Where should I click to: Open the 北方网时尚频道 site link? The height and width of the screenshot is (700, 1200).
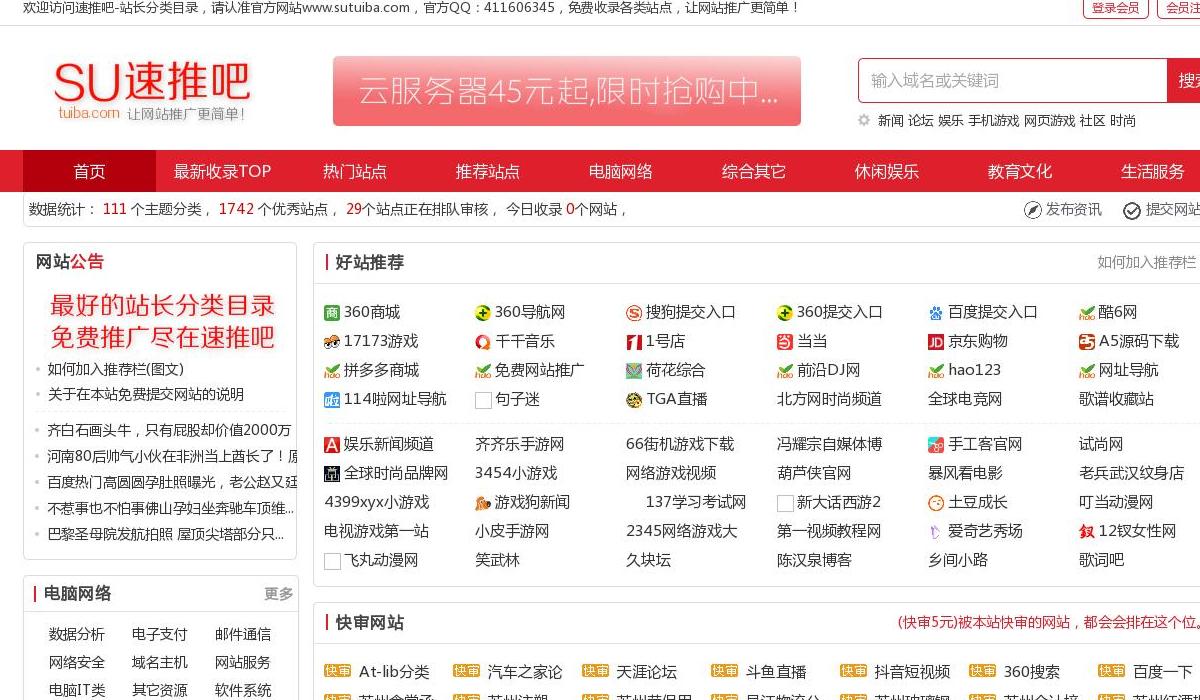click(829, 399)
